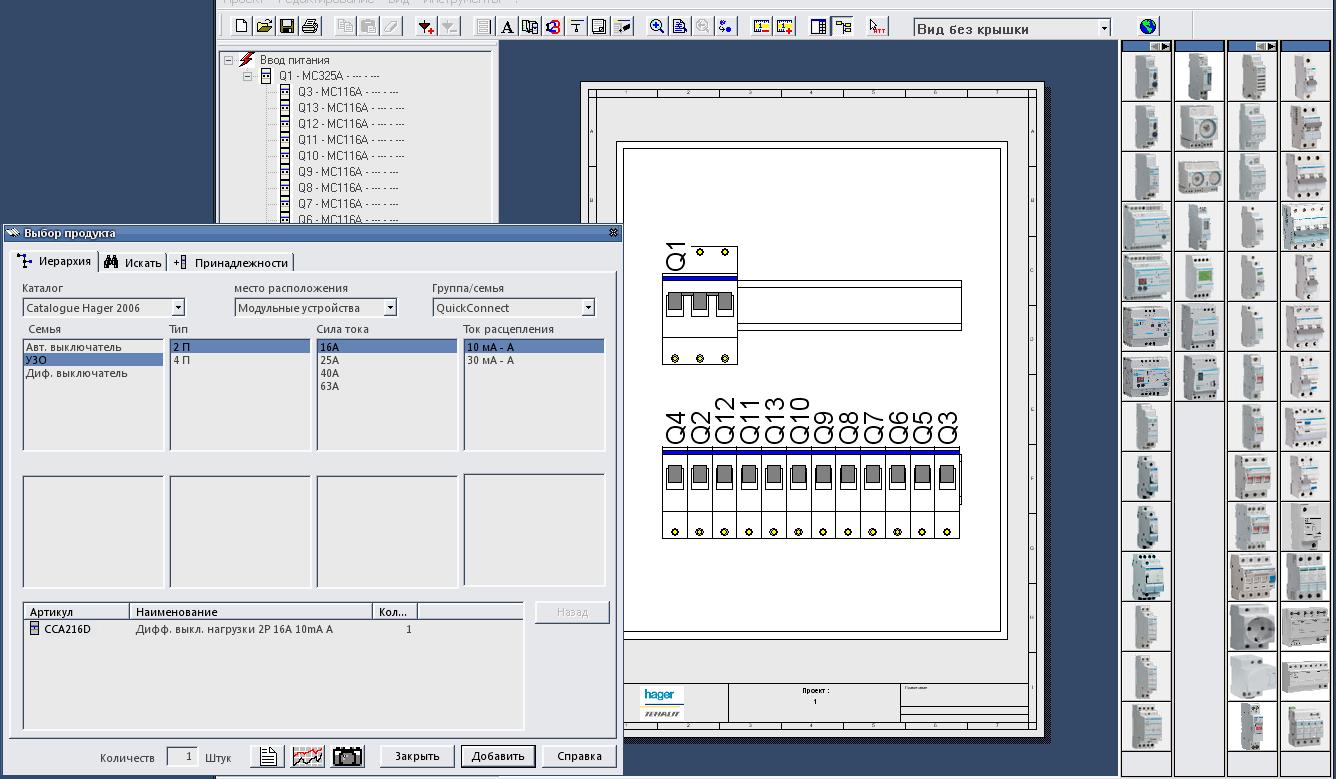This screenshot has width=1336, height=779.
Task: Click the Закрыть button
Action: [x=417, y=756]
